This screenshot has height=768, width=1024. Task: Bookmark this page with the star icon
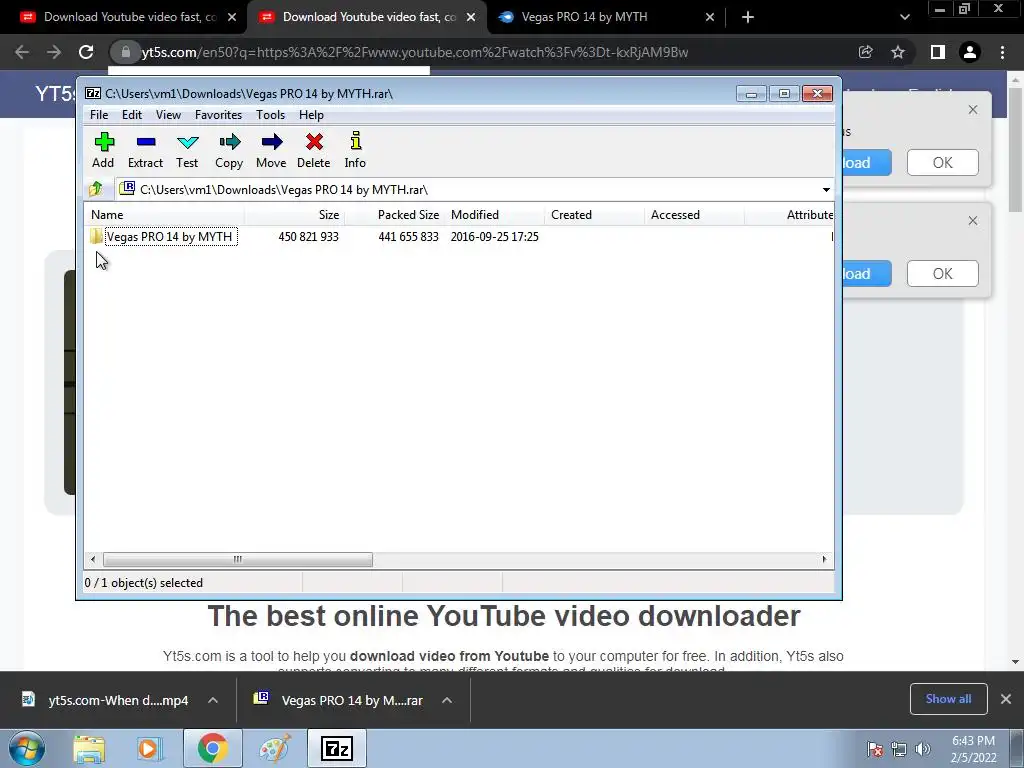point(898,52)
